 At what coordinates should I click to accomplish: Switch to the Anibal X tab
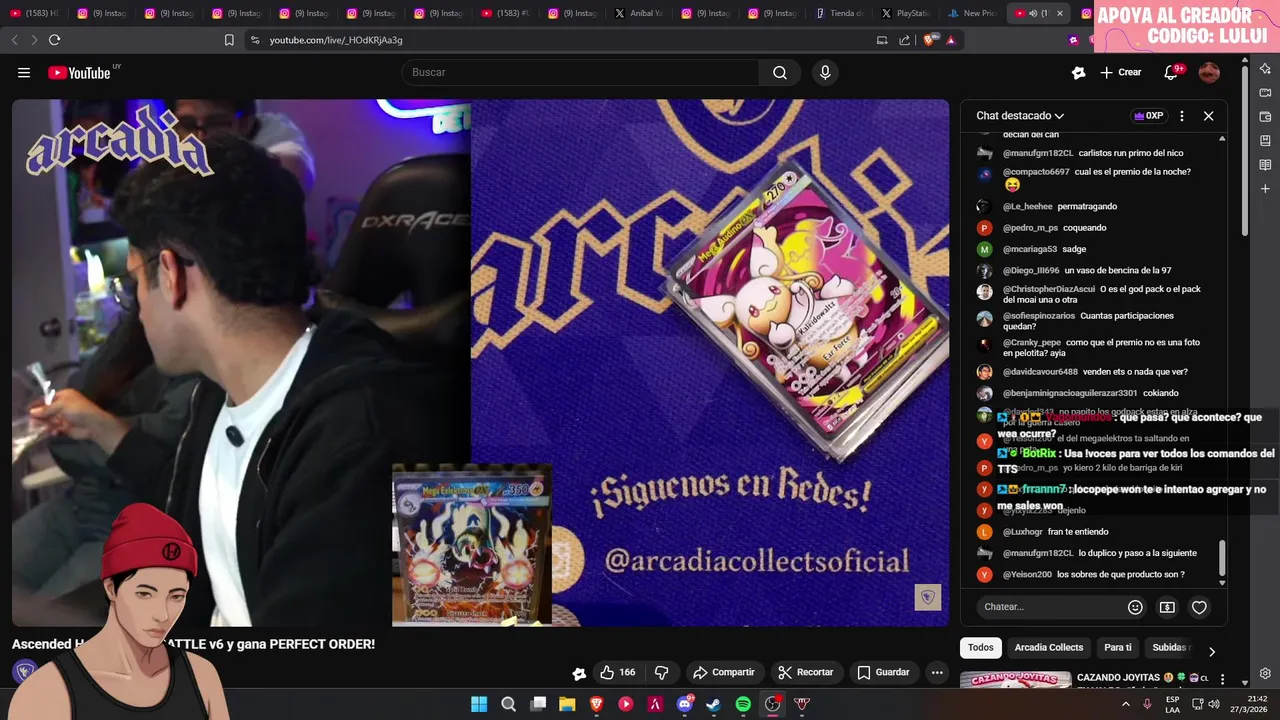[x=639, y=13]
